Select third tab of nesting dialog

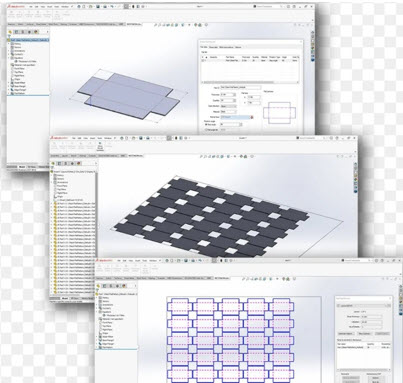tap(226, 47)
